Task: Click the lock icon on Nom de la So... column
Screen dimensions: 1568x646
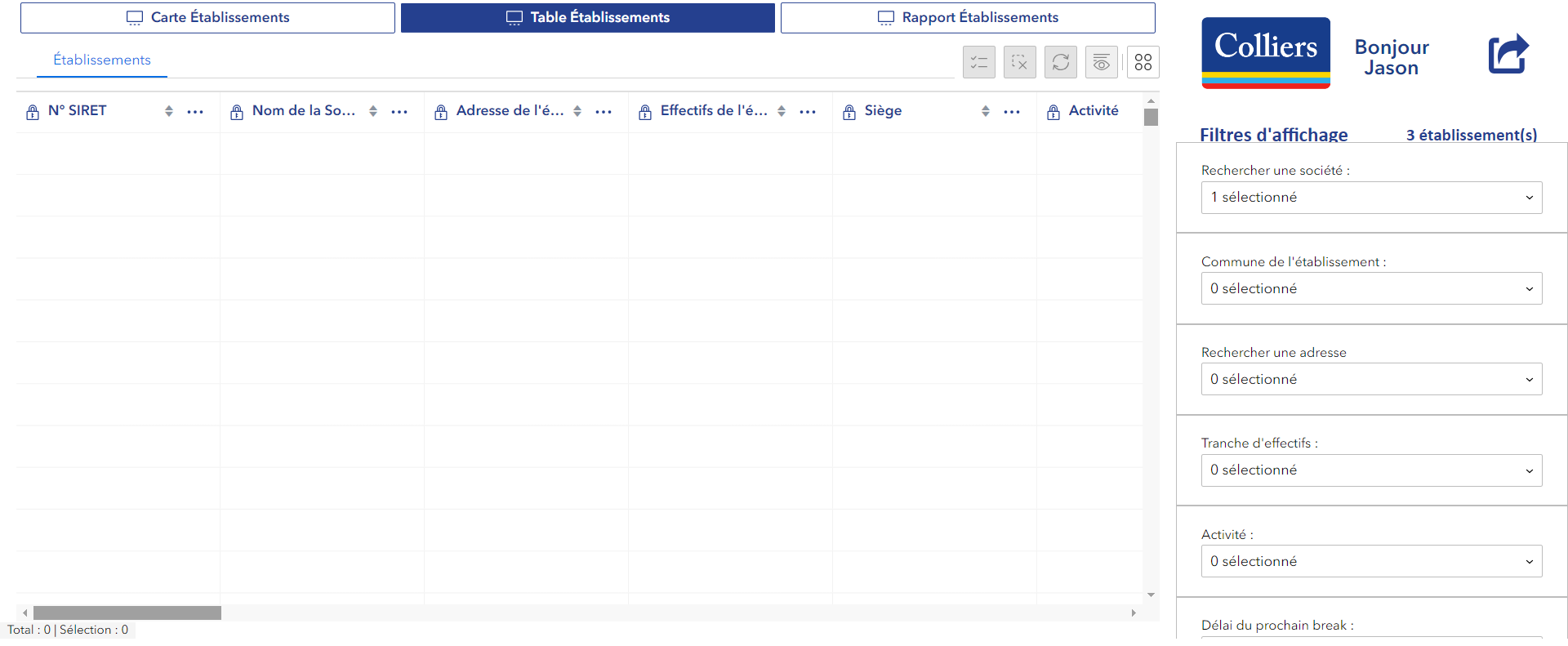Action: (x=237, y=112)
